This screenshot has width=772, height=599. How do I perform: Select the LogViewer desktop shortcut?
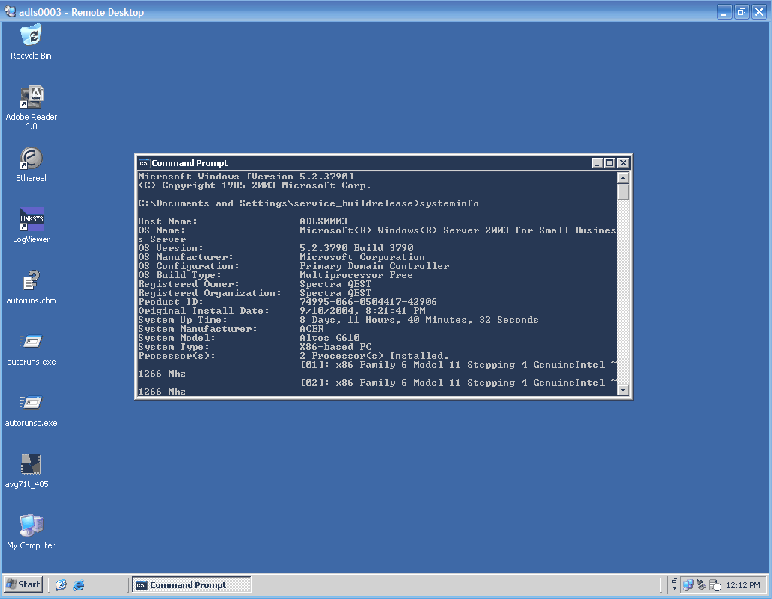pyautogui.click(x=32, y=226)
